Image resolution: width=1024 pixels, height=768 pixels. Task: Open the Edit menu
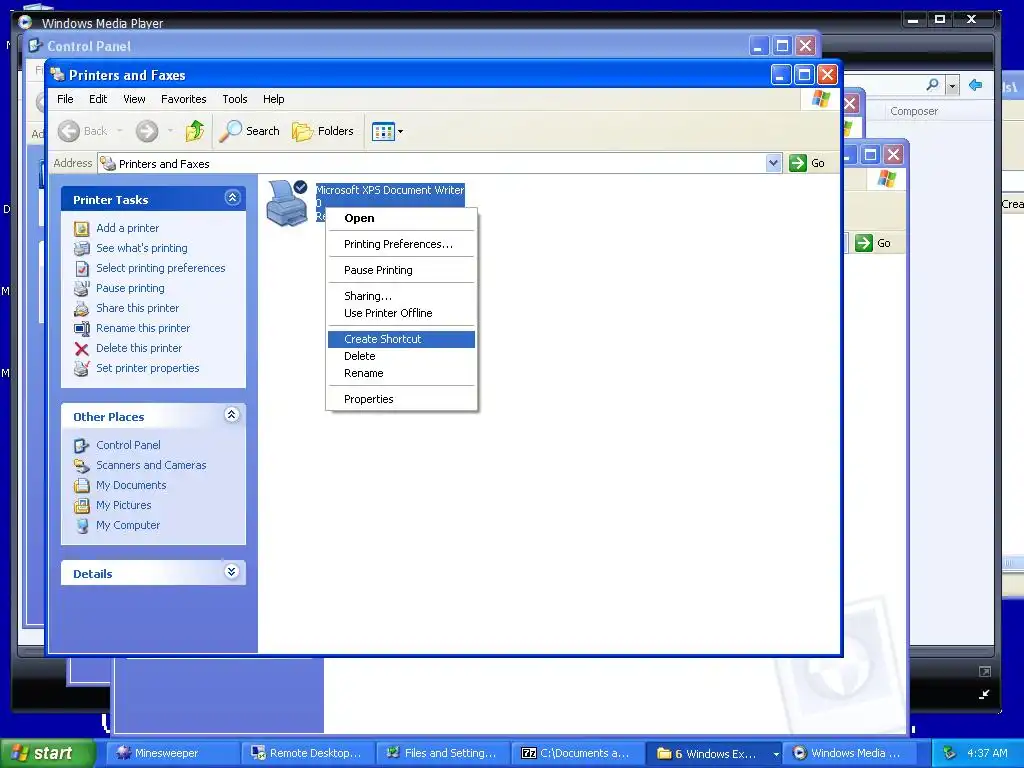click(x=98, y=99)
